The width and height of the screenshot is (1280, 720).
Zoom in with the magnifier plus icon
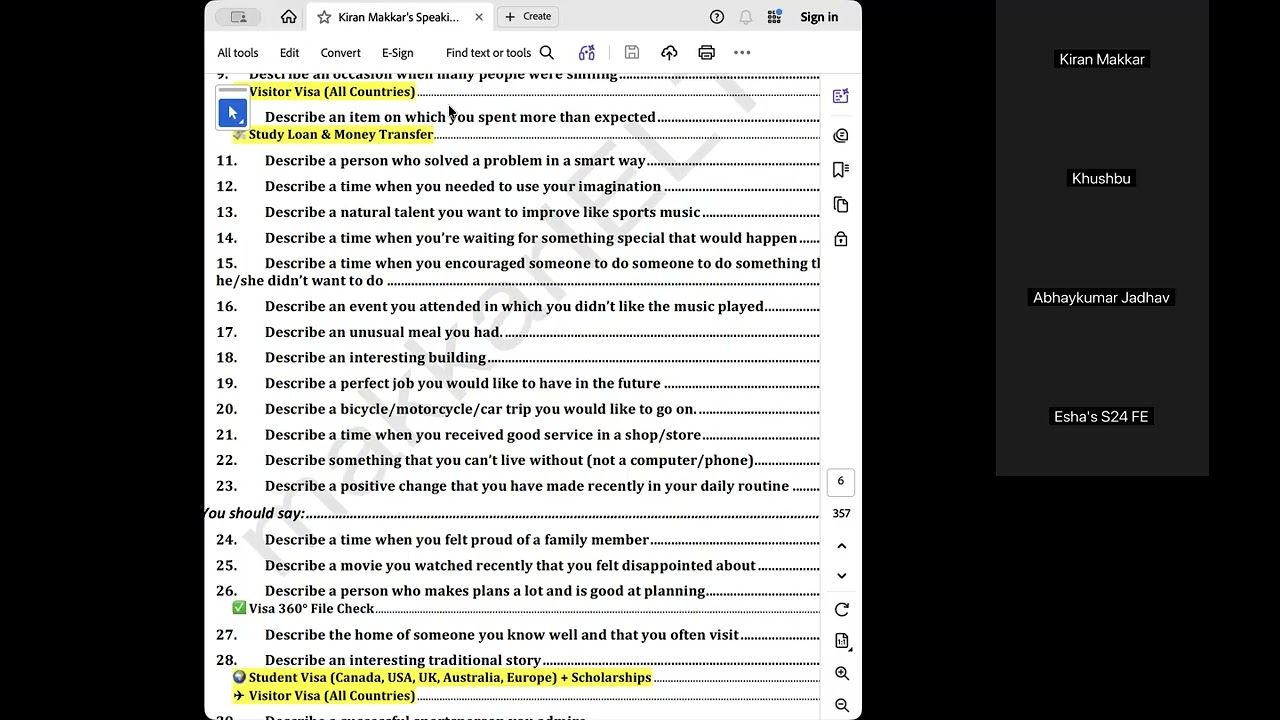tap(841, 674)
